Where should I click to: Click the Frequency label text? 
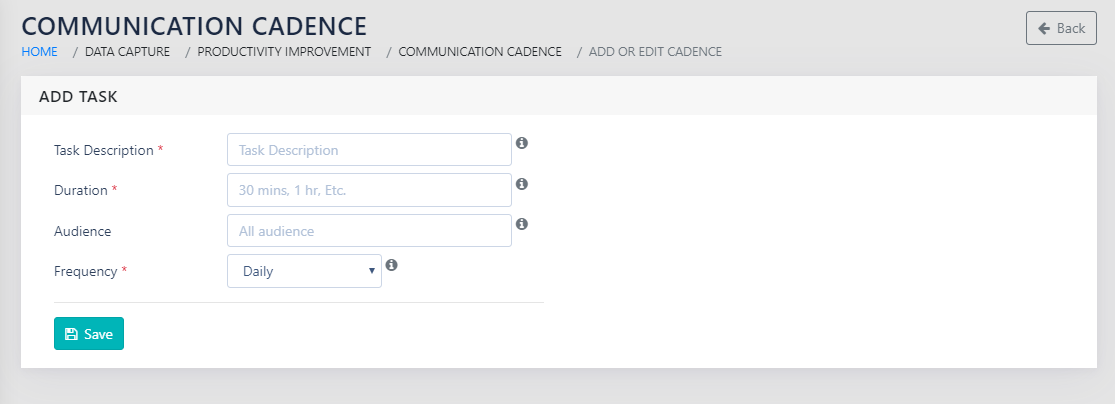86,271
